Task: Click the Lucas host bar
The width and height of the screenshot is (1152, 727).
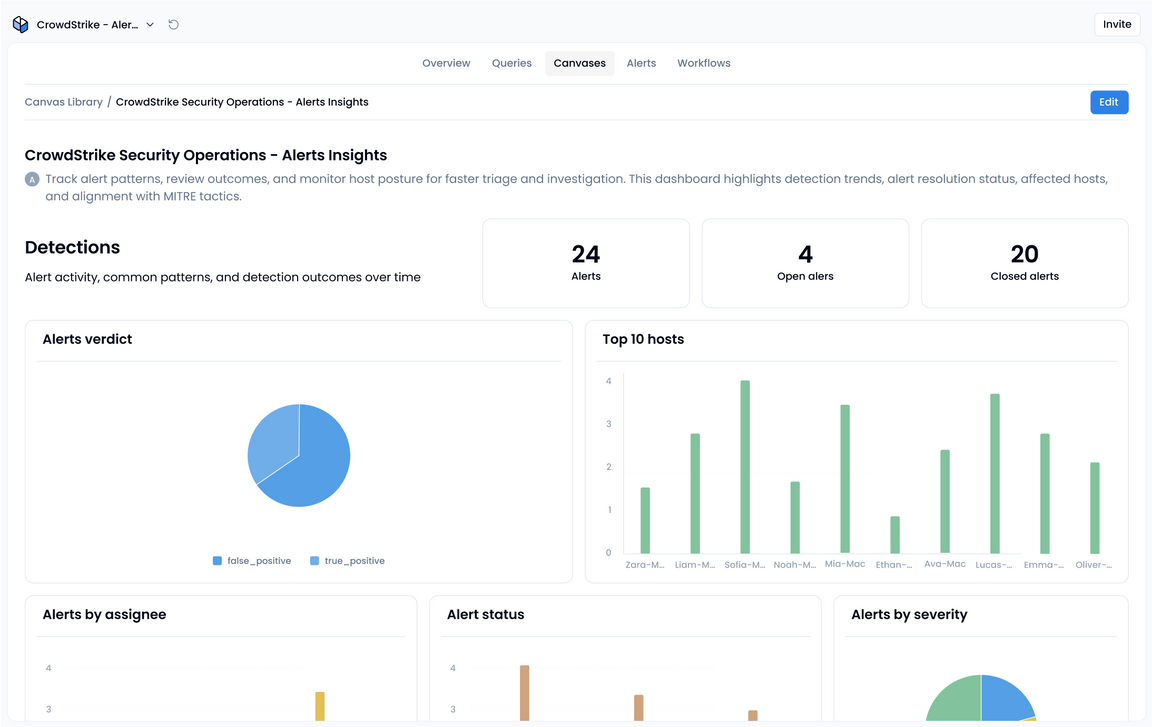Action: pyautogui.click(x=995, y=474)
